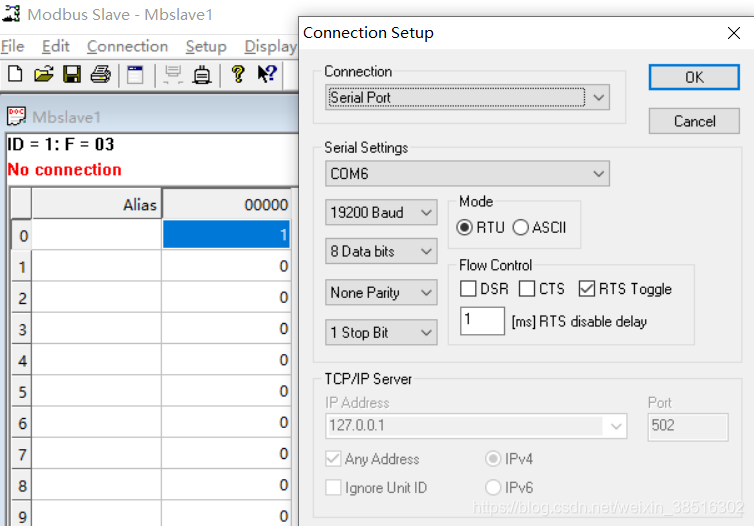The image size is (754, 526).
Task: Click row header 8 in Mbslave1 table
Action: (x=22, y=485)
